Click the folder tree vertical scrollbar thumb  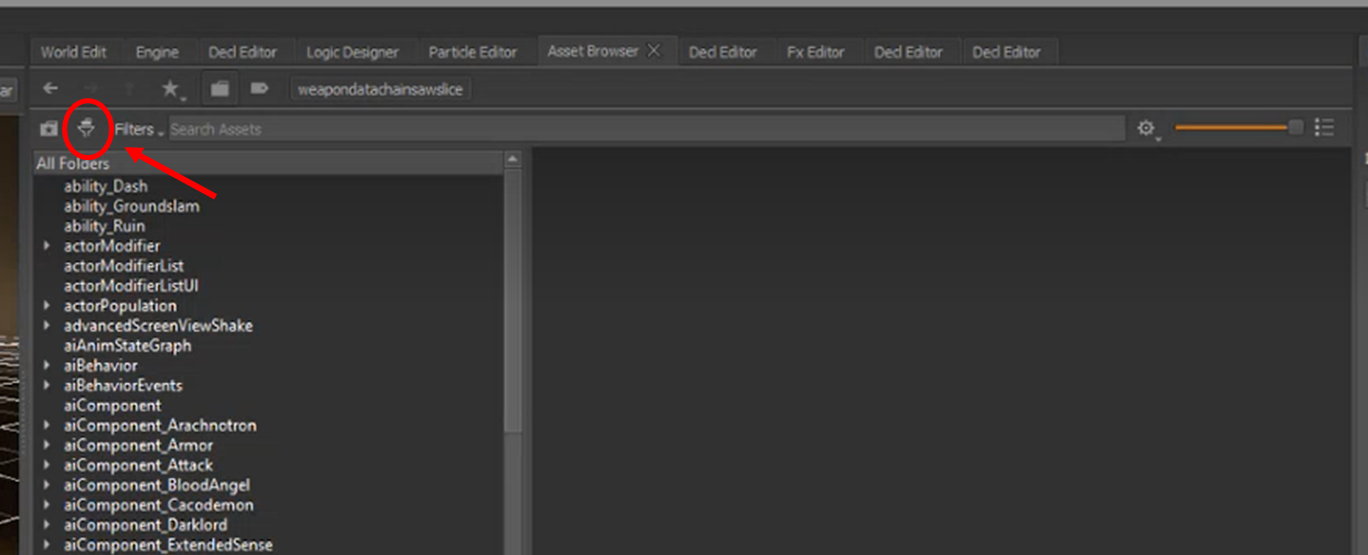(512, 301)
